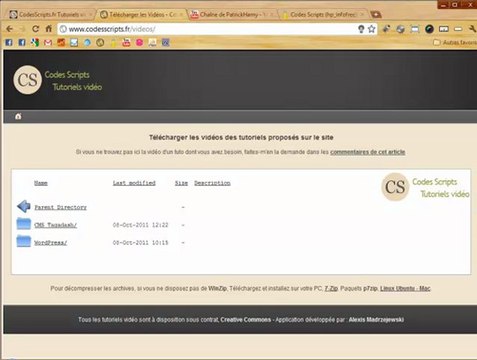Bookmark this page with the star icon
Image resolution: width=477 pixels, height=360 pixels.
click(371, 29)
